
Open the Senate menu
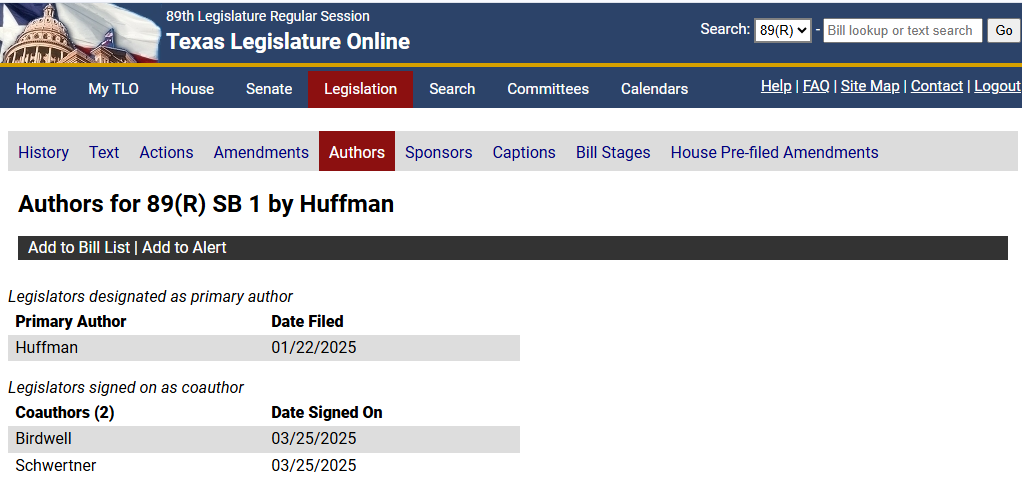tap(269, 89)
